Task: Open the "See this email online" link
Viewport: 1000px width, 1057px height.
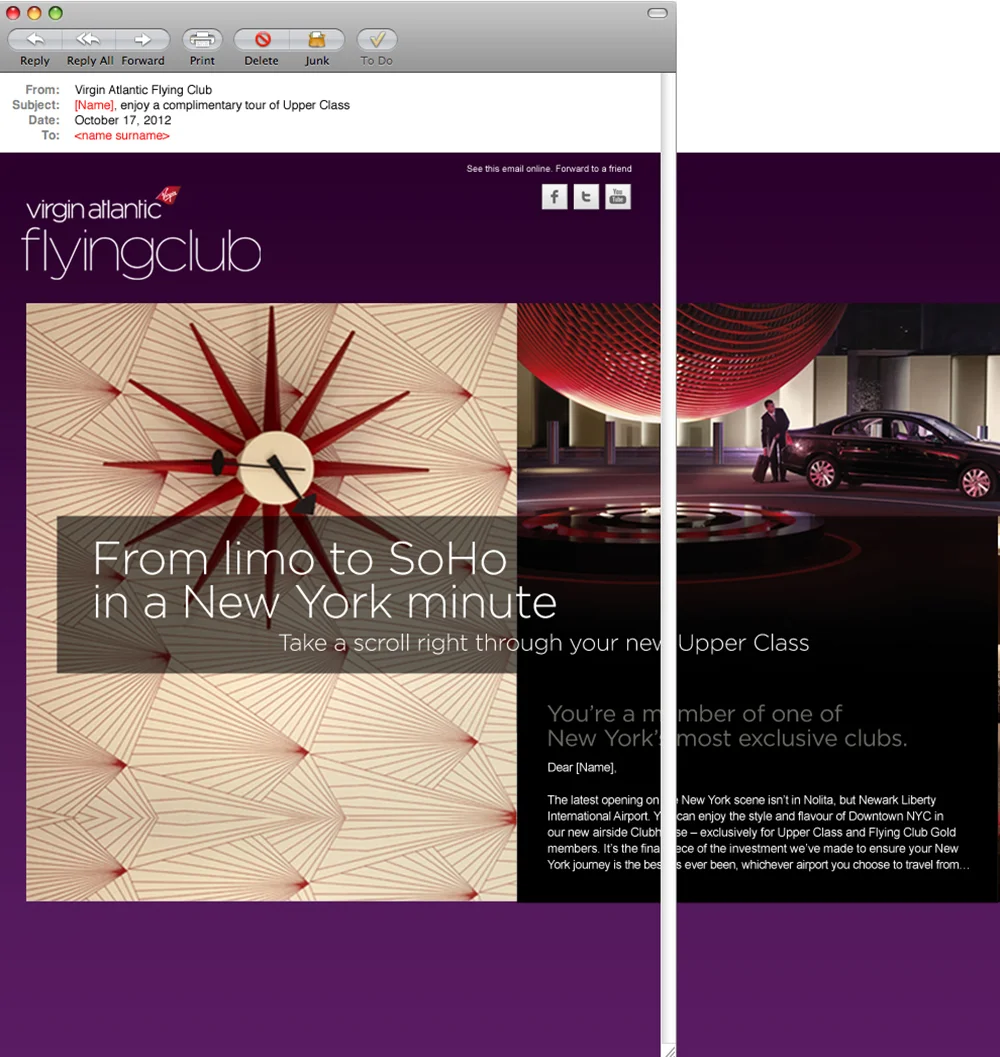Action: pyautogui.click(x=509, y=169)
